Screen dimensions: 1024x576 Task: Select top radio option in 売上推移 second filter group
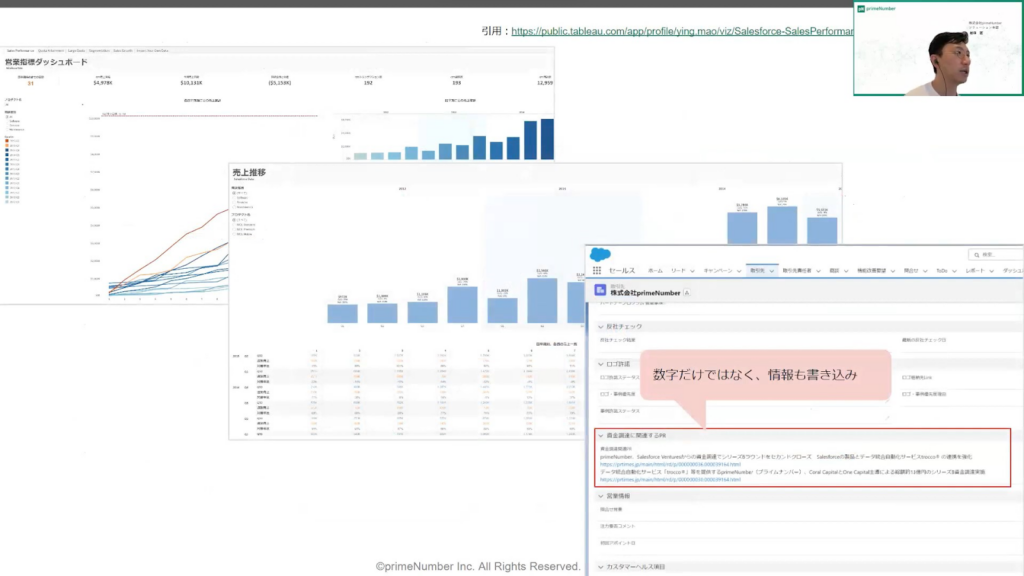pyautogui.click(x=233, y=219)
